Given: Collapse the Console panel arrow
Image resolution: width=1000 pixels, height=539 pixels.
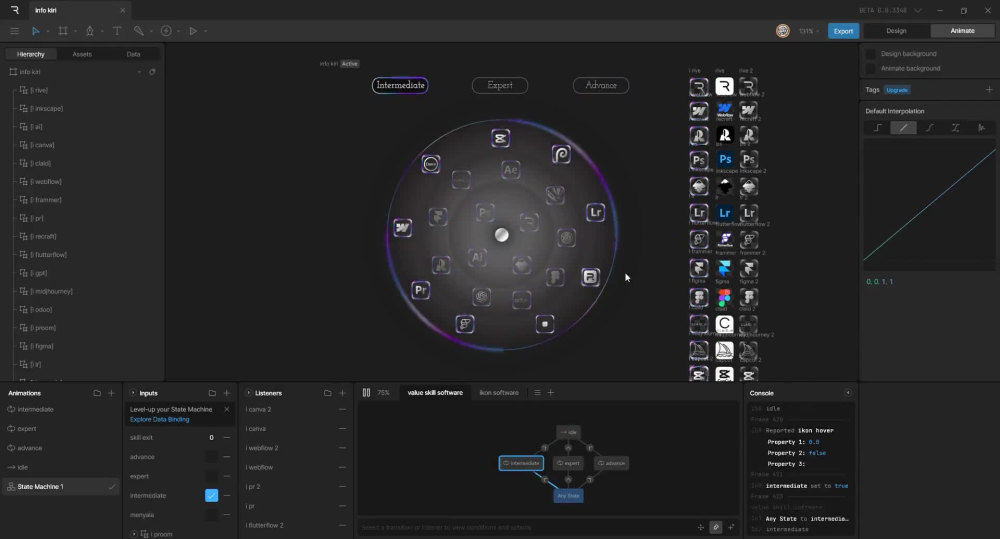Looking at the screenshot, I should 848,393.
